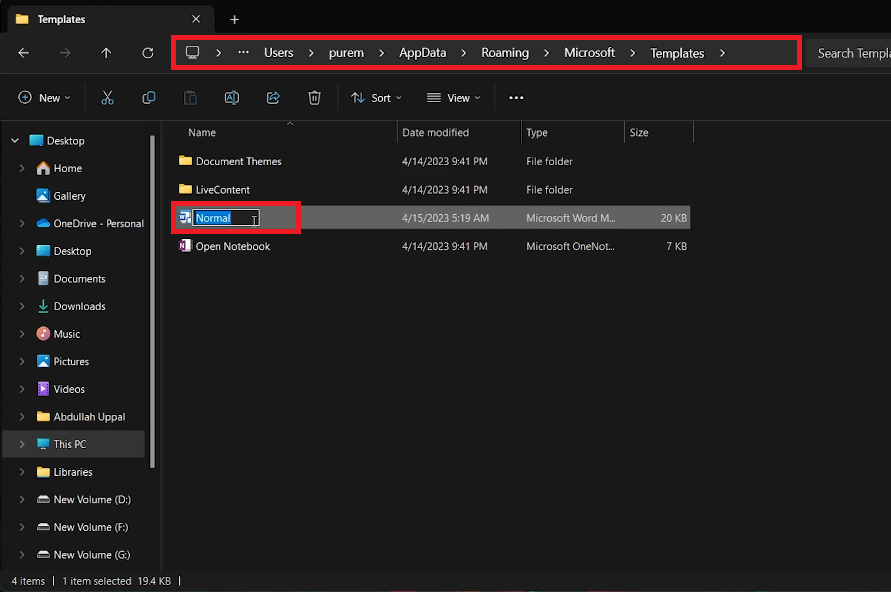Select the Downloads folder in sidebar
Image resolution: width=891 pixels, height=592 pixels.
[79, 307]
